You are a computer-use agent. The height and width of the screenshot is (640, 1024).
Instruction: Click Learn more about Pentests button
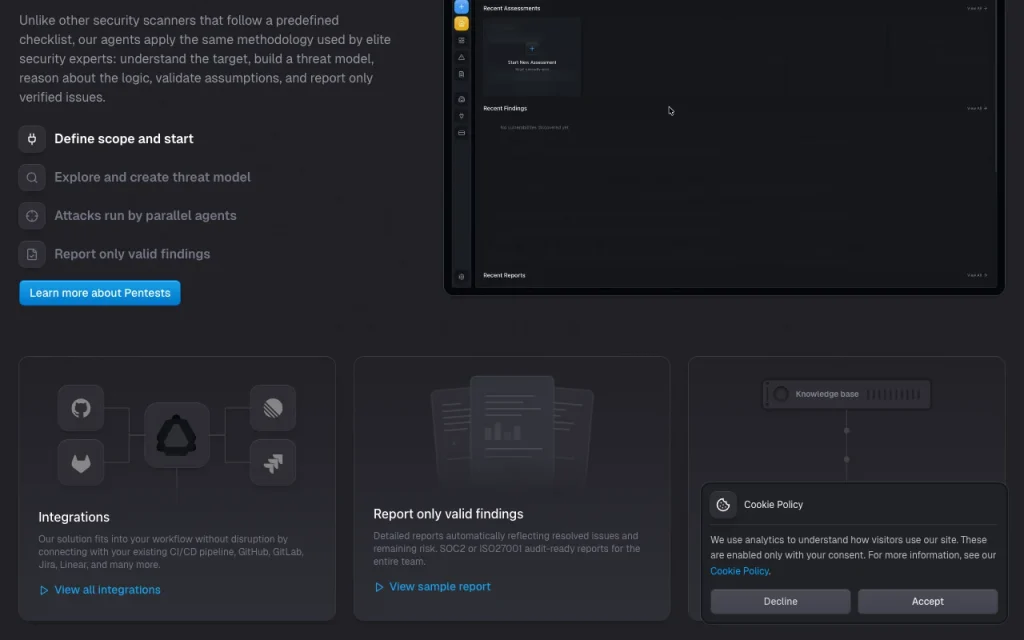click(x=100, y=293)
